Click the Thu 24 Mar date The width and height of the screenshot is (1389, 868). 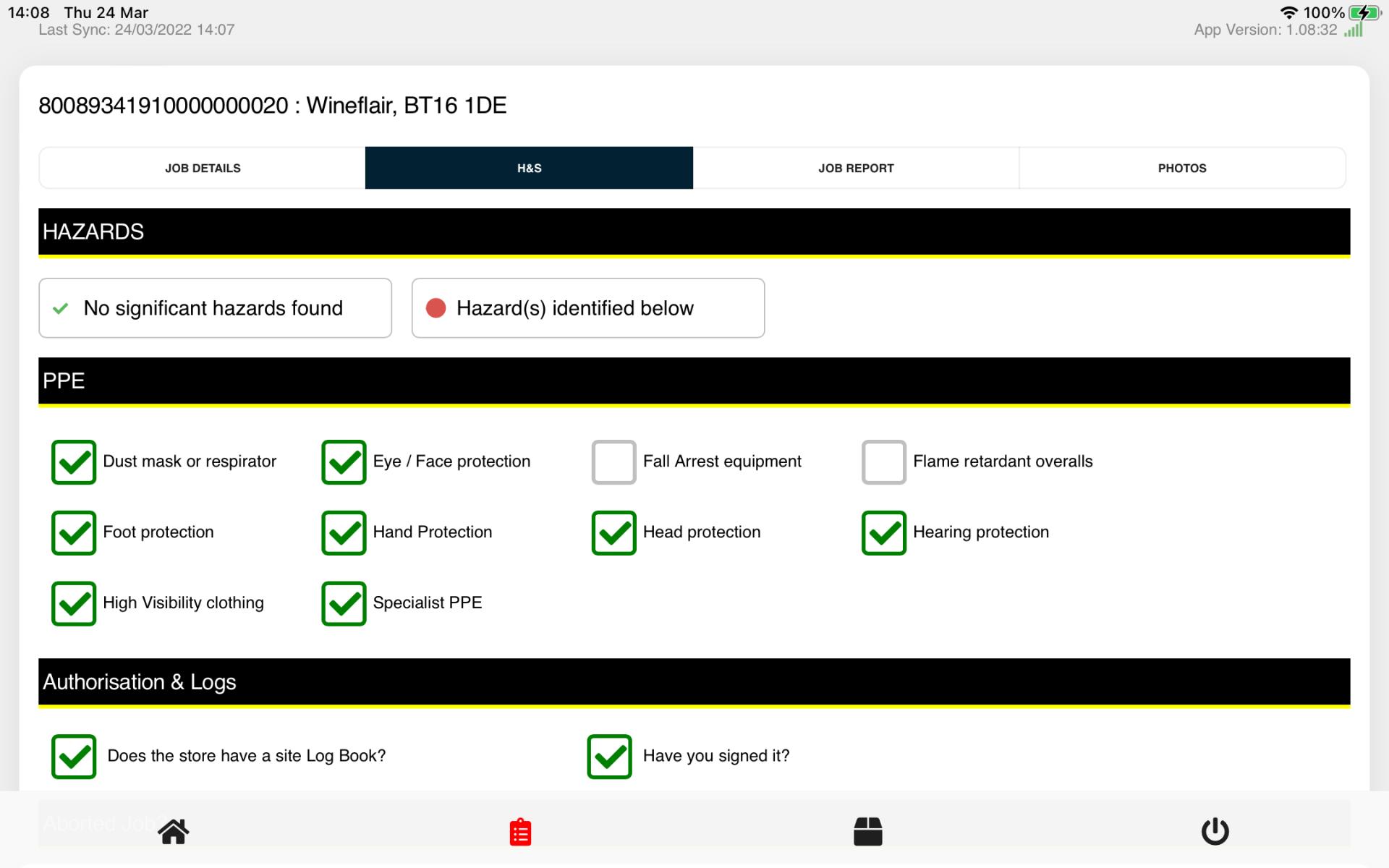106,12
